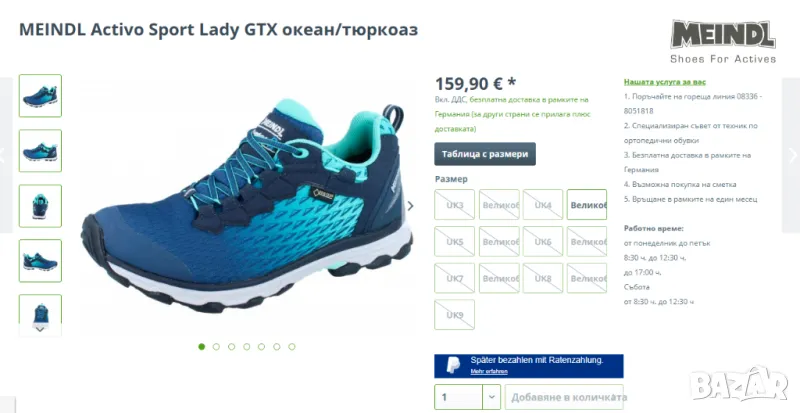Select the second side-view shoe thumbnail
The image size is (800, 413).
tap(40, 151)
